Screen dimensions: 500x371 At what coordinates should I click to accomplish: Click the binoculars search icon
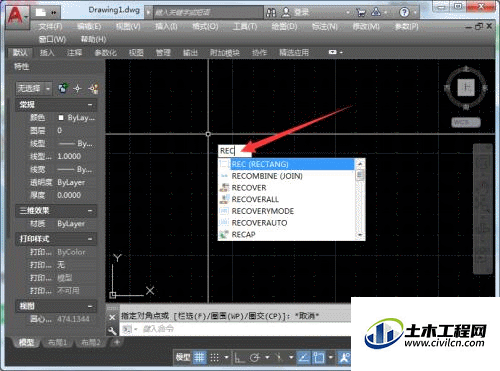(x=271, y=13)
